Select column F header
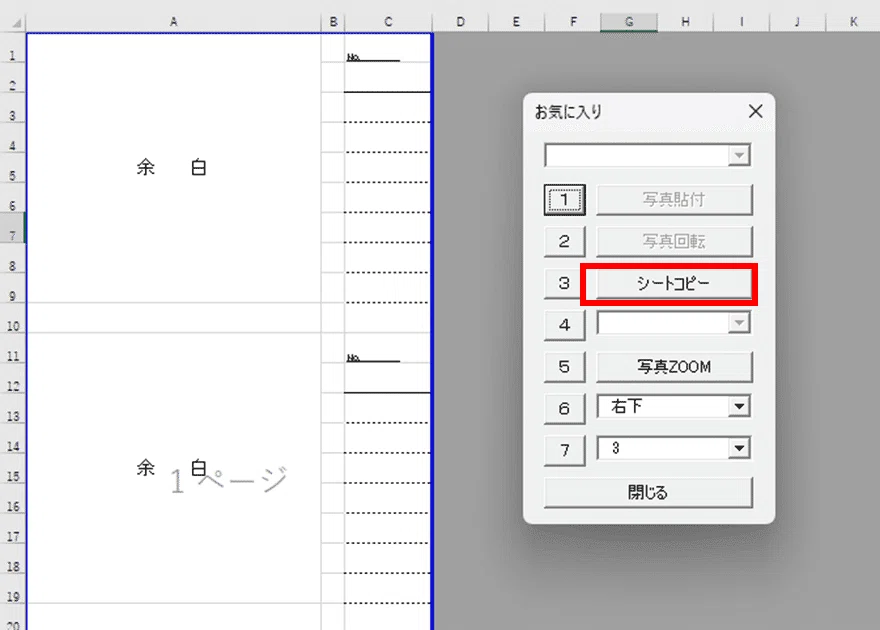Image resolution: width=880 pixels, height=630 pixels. pos(572,22)
